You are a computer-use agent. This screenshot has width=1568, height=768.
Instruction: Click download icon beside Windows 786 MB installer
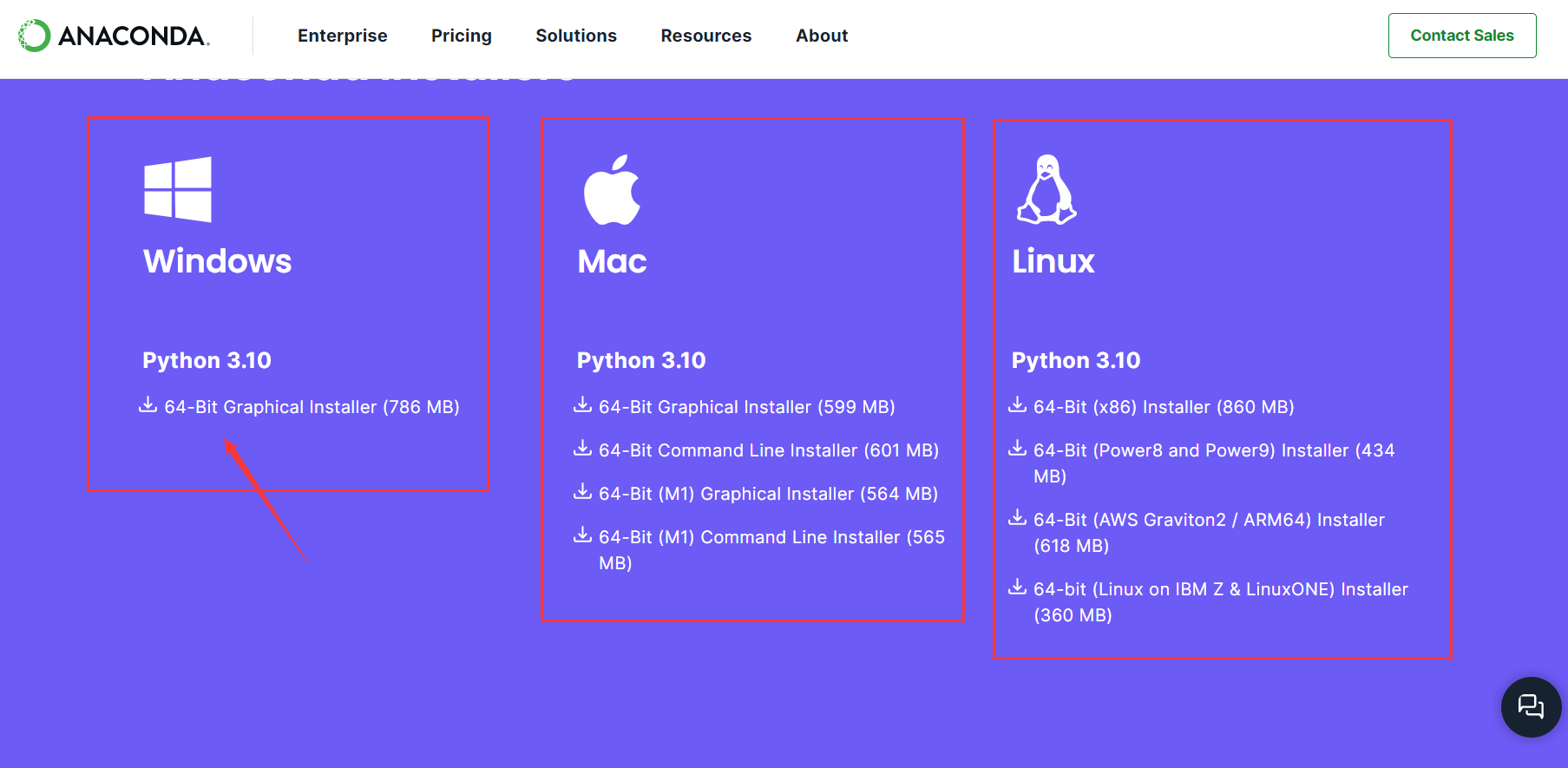point(148,405)
